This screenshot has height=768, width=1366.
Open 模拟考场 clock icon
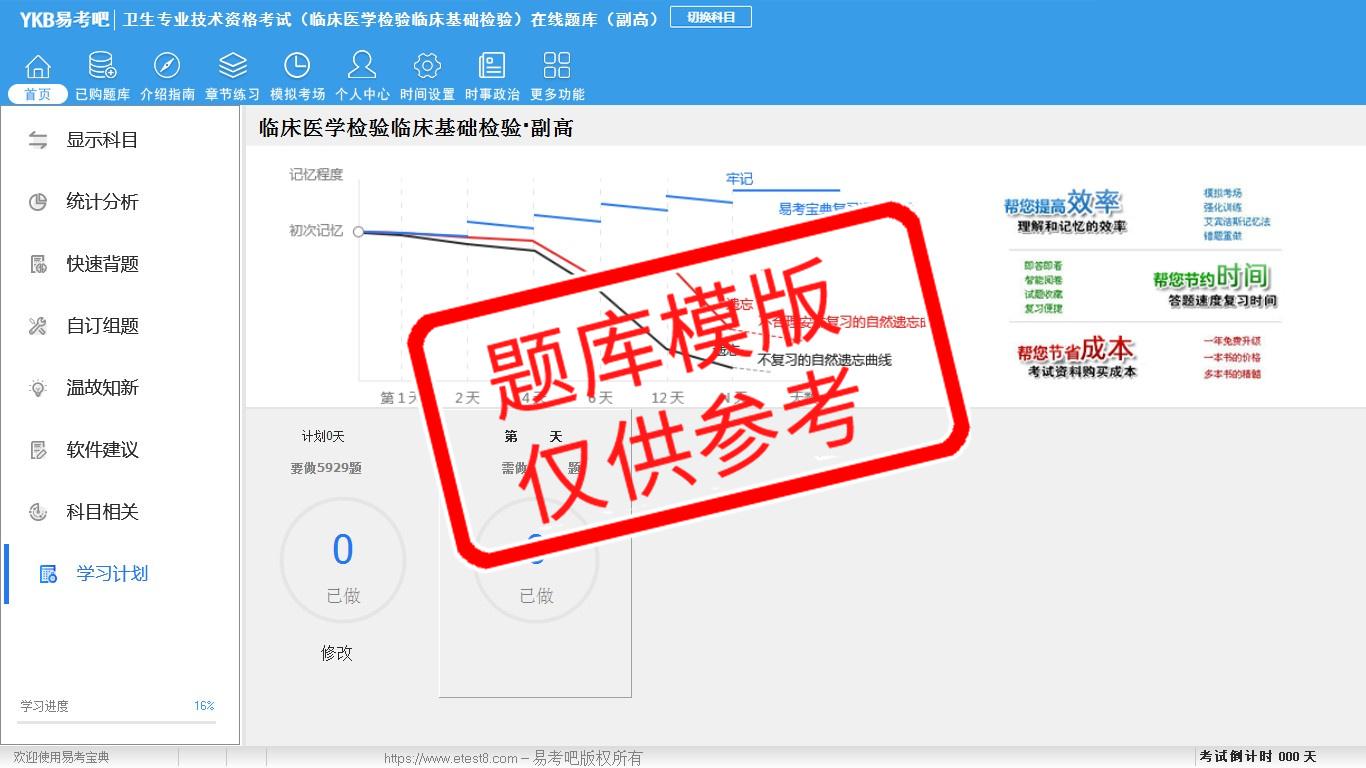[297, 67]
